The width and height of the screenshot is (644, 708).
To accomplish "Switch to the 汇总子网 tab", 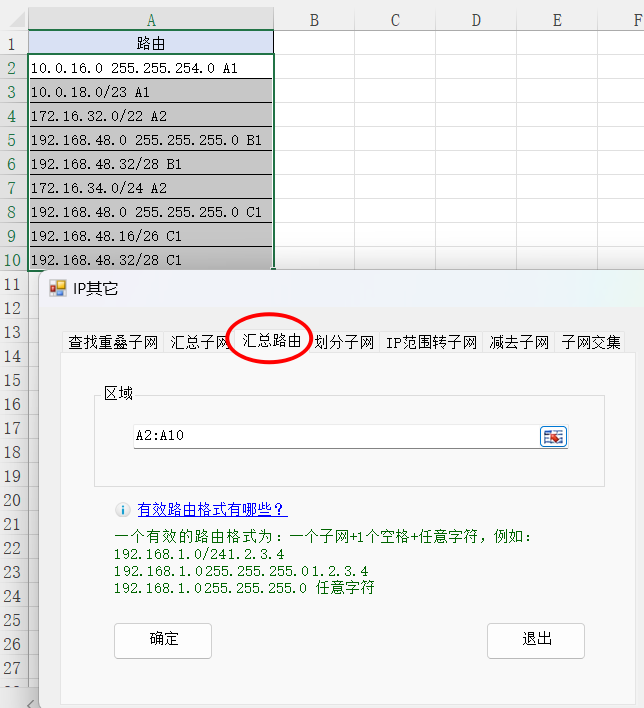I will pyautogui.click(x=199, y=342).
